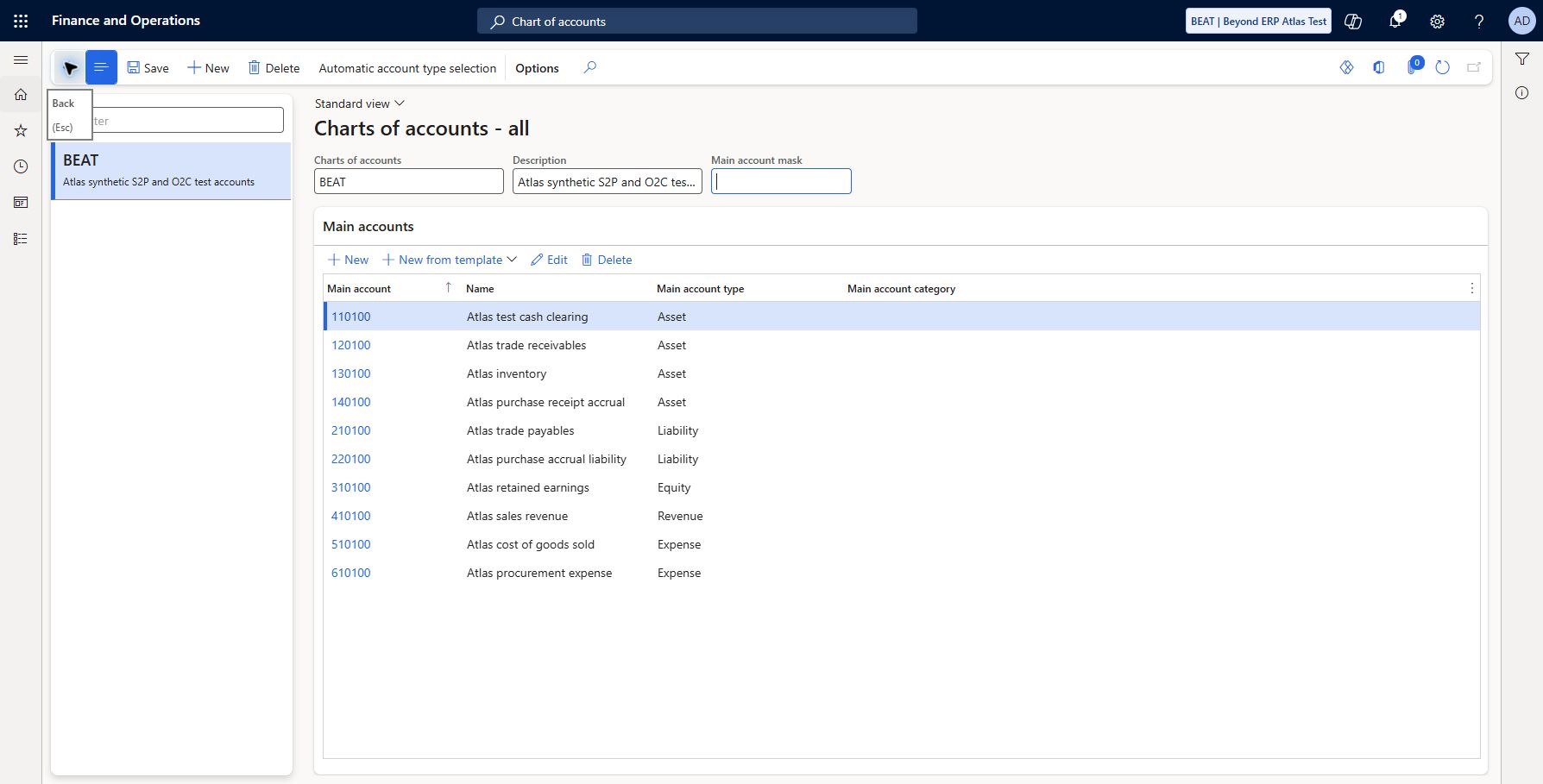The width and height of the screenshot is (1543, 784).
Task: Click Delete in Main accounts toolbar
Action: 607,260
